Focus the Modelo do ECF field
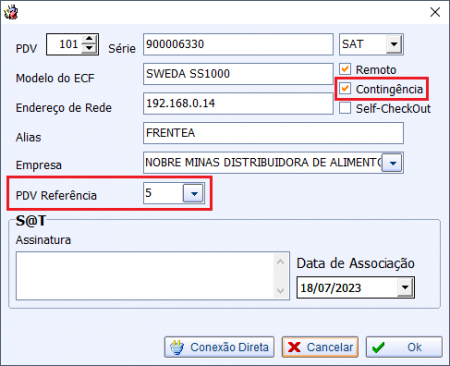 pyautogui.click(x=238, y=74)
